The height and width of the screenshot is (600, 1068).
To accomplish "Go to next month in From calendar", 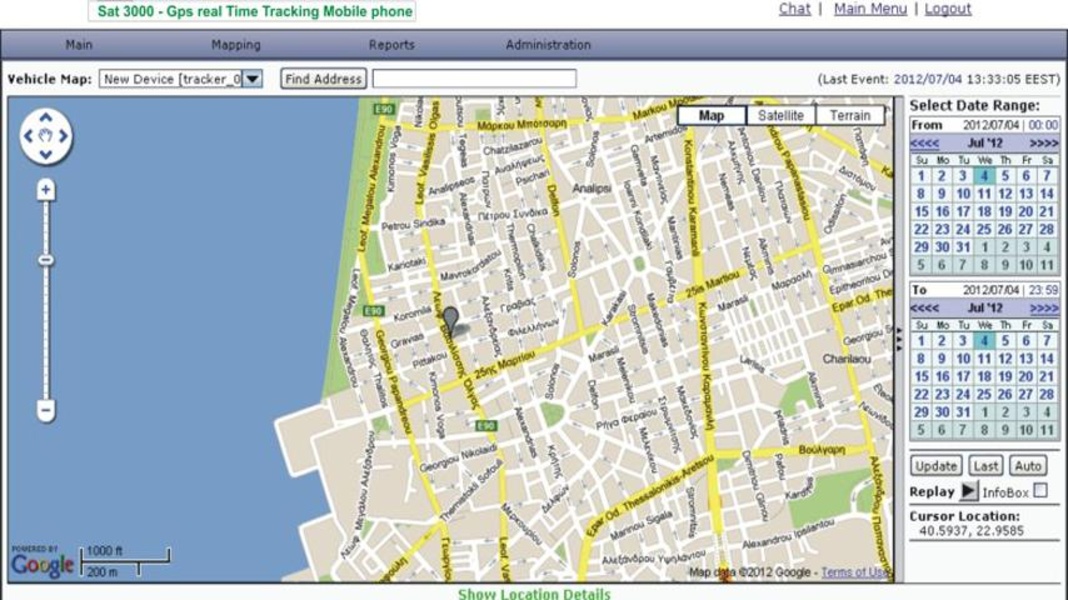I will tap(1043, 143).
